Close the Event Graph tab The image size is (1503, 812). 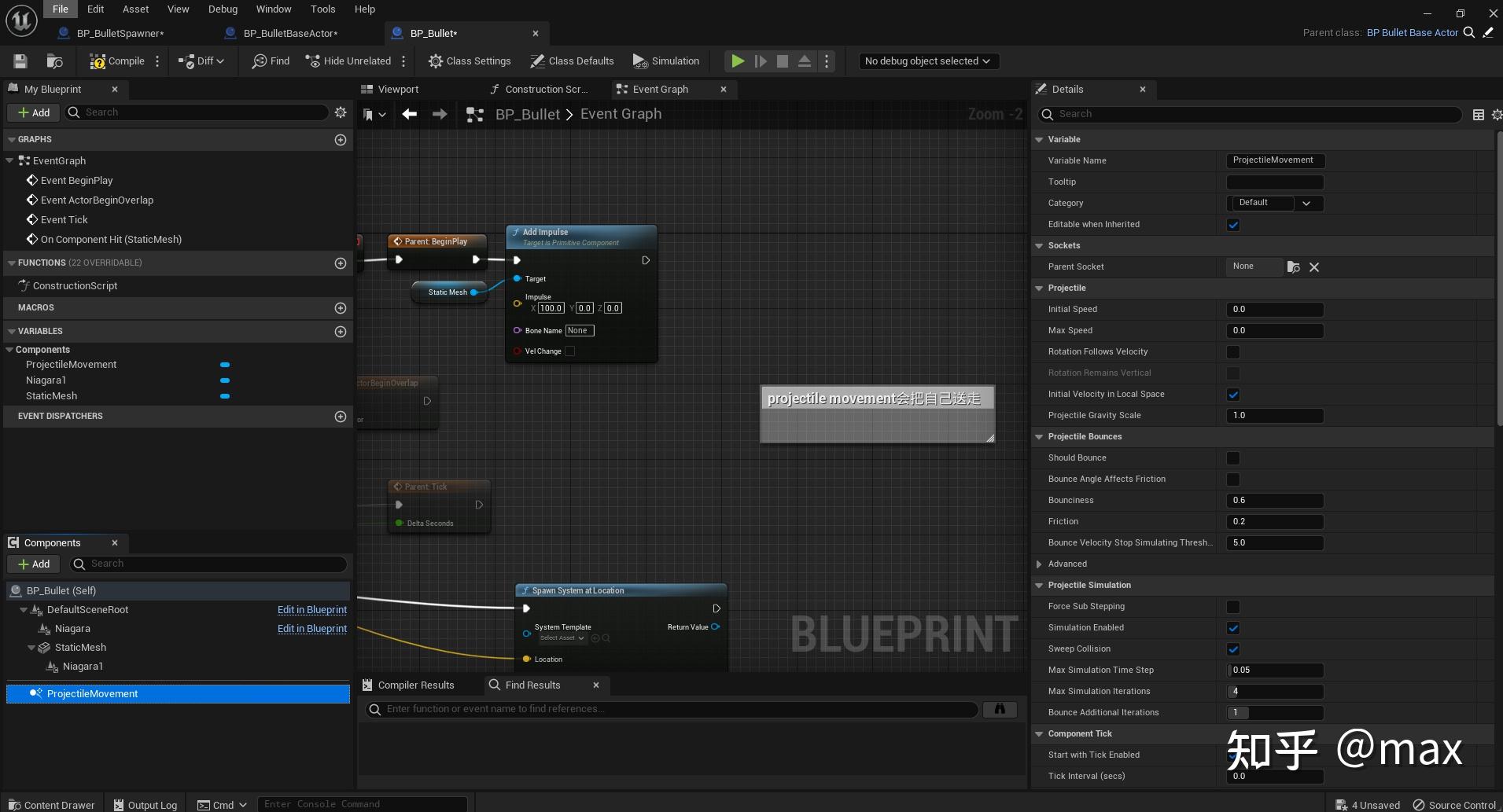pyautogui.click(x=724, y=90)
